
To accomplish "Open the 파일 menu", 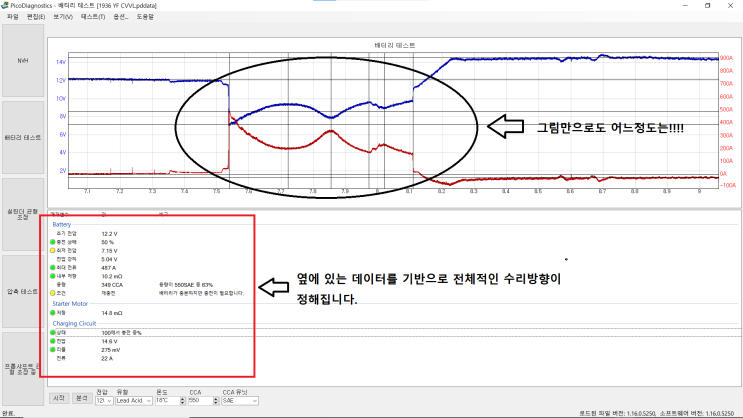I will tap(12, 17).
